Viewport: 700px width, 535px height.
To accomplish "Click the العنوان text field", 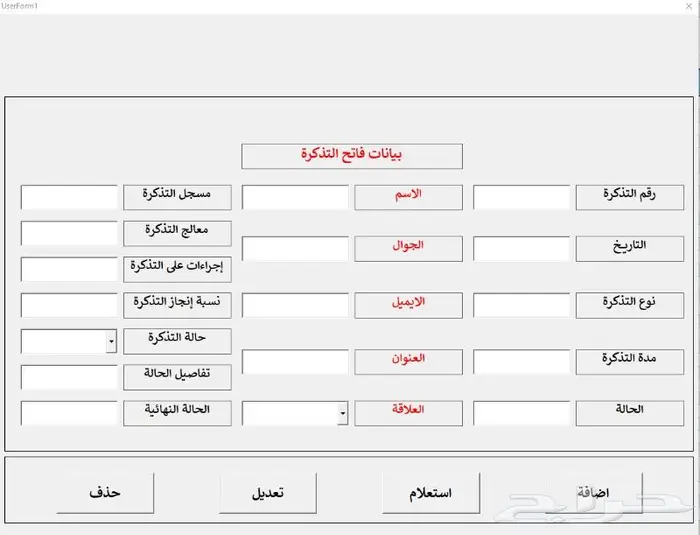I will tap(295, 362).
